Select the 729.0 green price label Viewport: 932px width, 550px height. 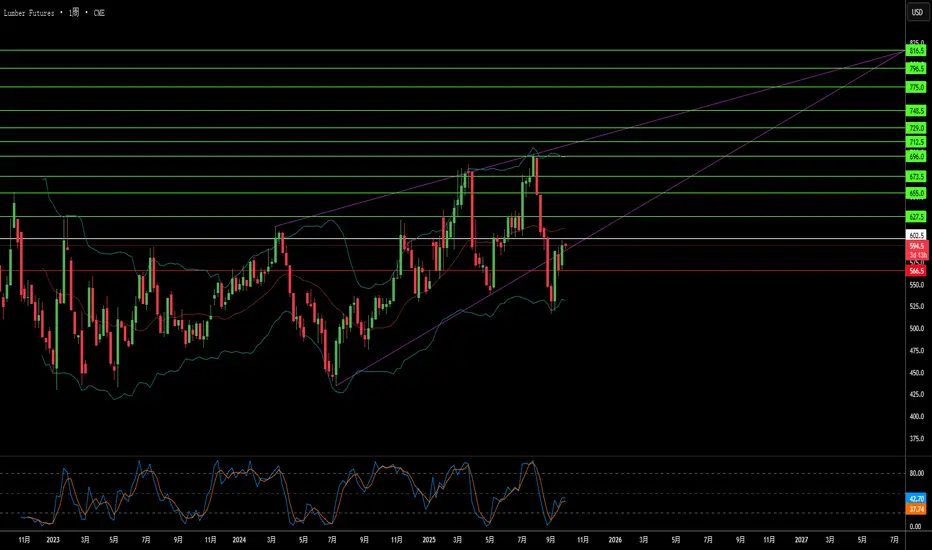coord(917,128)
